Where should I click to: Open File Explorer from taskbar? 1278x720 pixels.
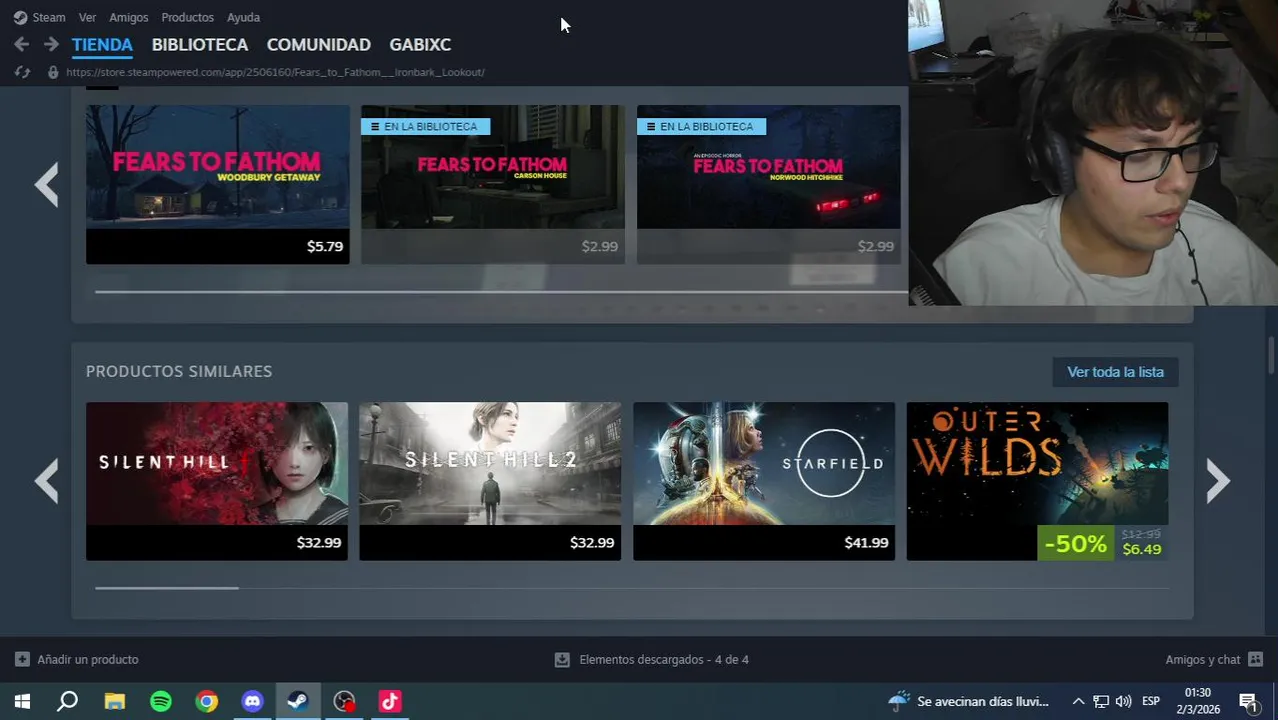pos(115,701)
